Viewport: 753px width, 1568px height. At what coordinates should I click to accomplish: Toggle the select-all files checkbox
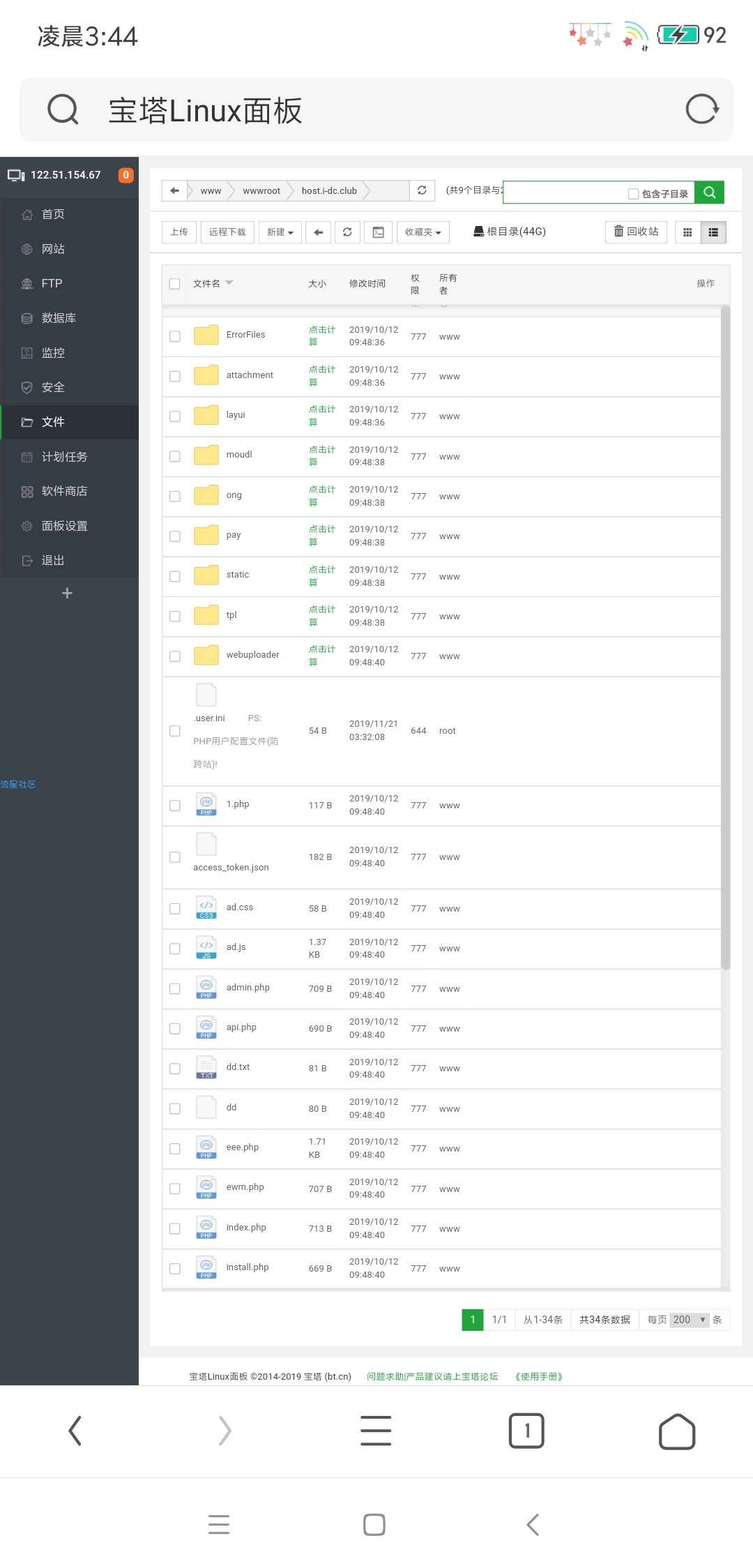(x=174, y=284)
